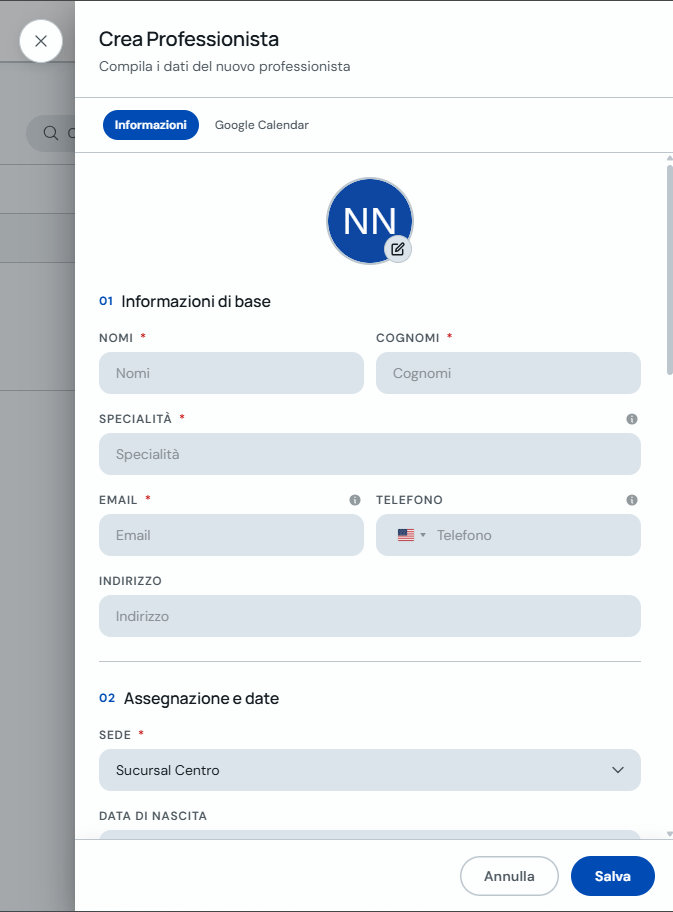Click the form's vertical scrollbar thumb
Image resolution: width=673 pixels, height=912 pixels.
(x=670, y=270)
